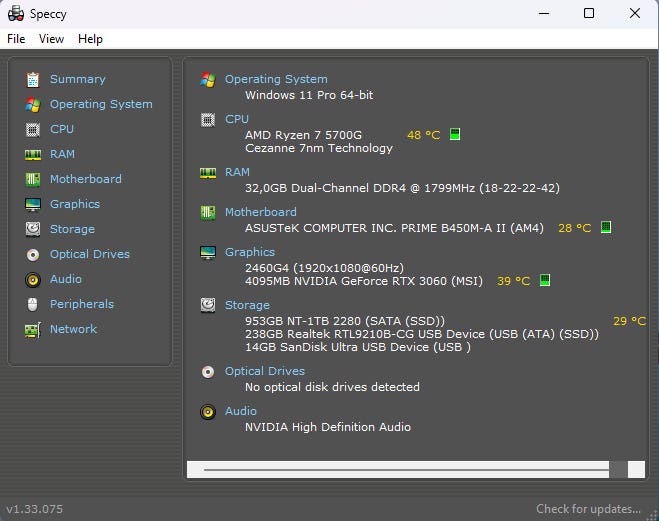Click the 29 °C storage temperature value
The width and height of the screenshot is (659, 521).
pyautogui.click(x=630, y=321)
